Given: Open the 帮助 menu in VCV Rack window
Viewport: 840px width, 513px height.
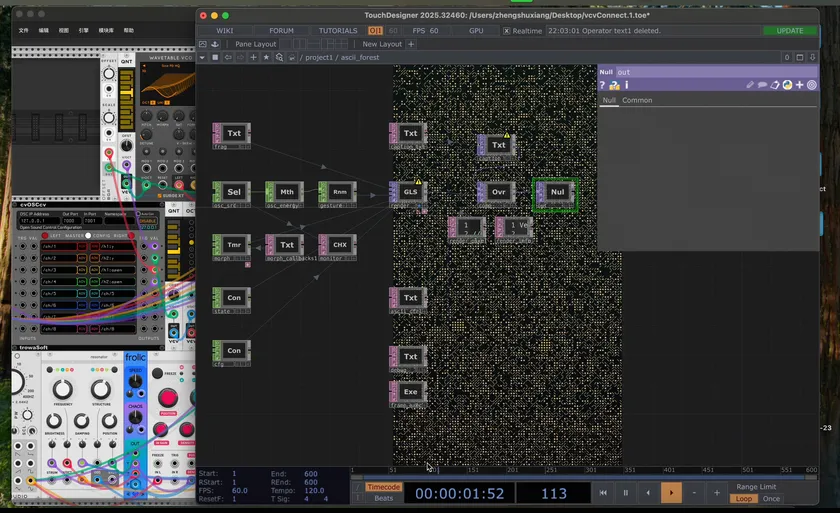Looking at the screenshot, I should (129, 31).
